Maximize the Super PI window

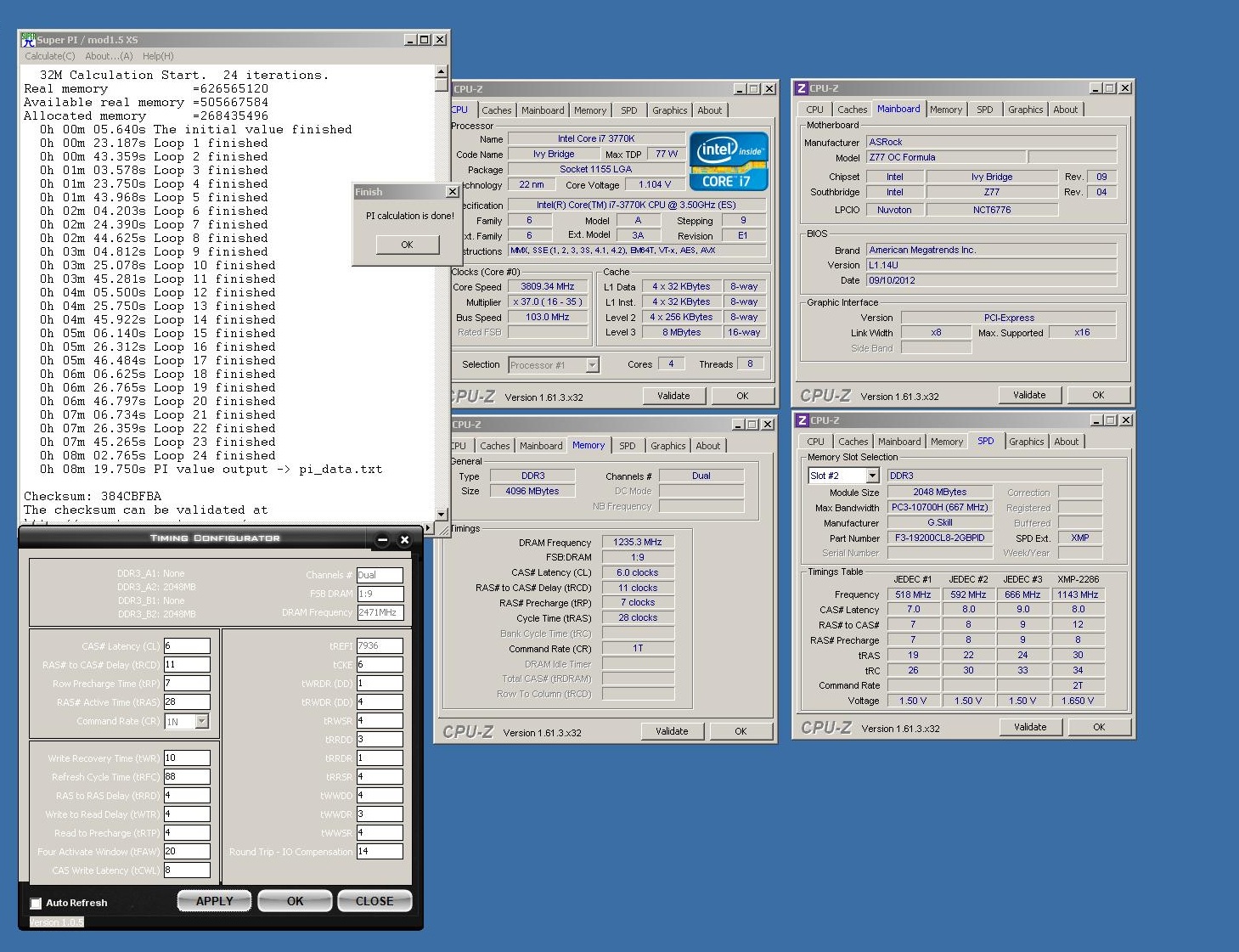[x=425, y=40]
